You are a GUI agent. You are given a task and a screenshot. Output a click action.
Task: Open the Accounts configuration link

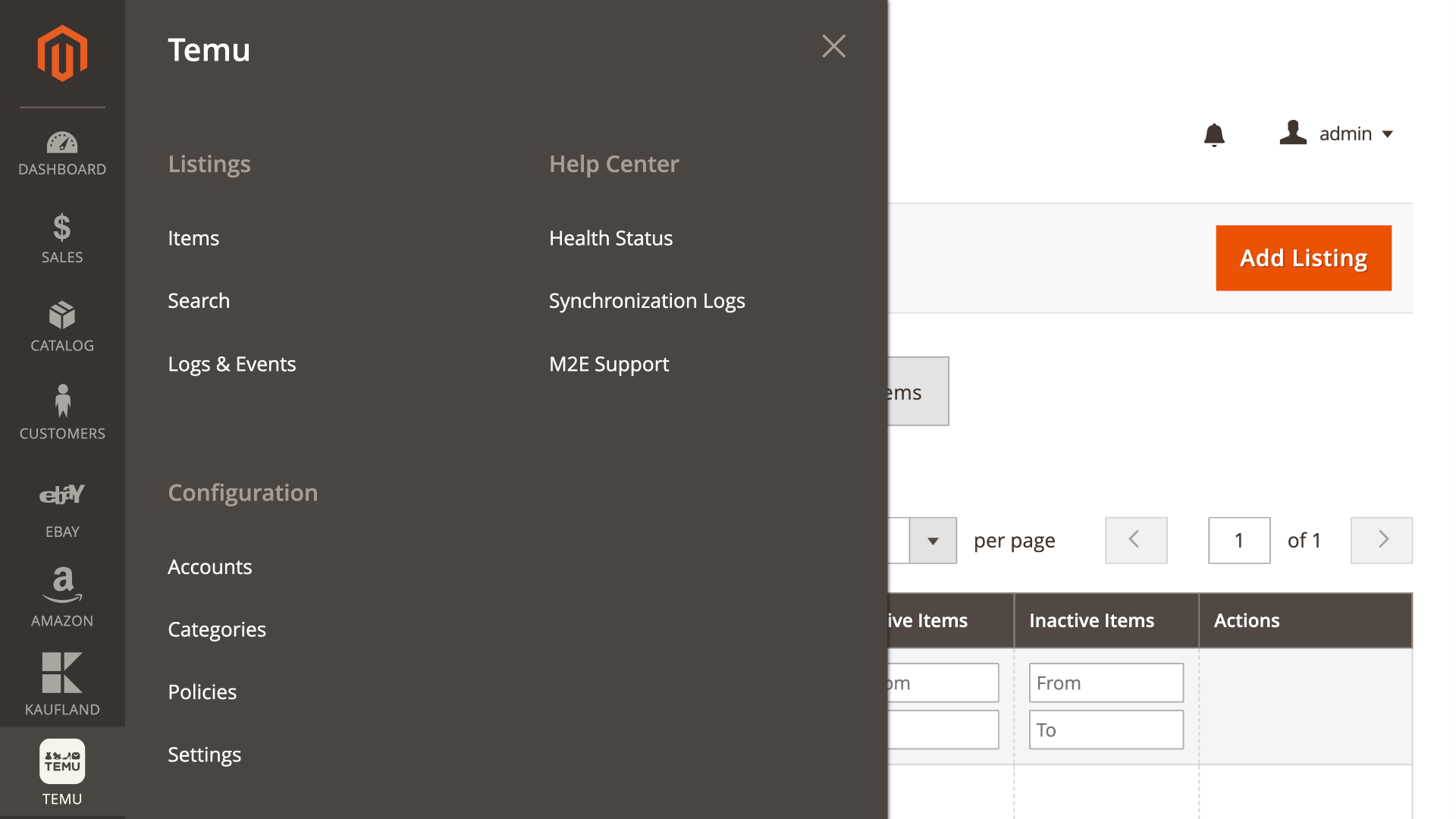click(209, 567)
